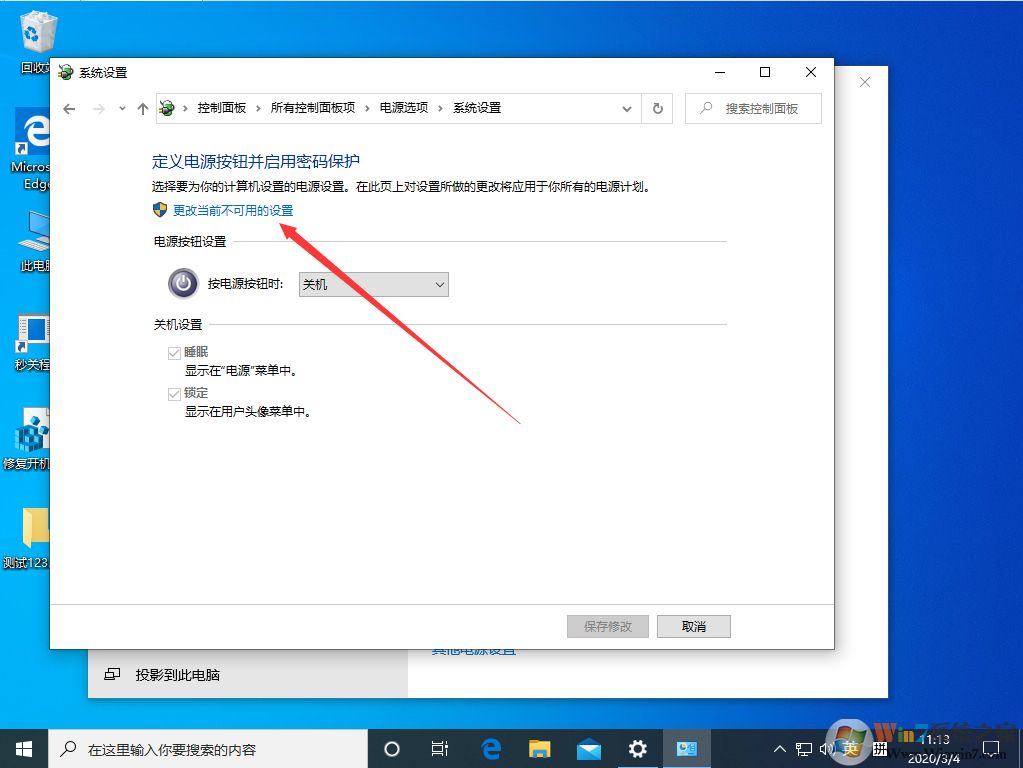Viewport: 1023px width, 768px height.
Task: Open the 修复开机 desktop icon
Action: tap(30, 435)
